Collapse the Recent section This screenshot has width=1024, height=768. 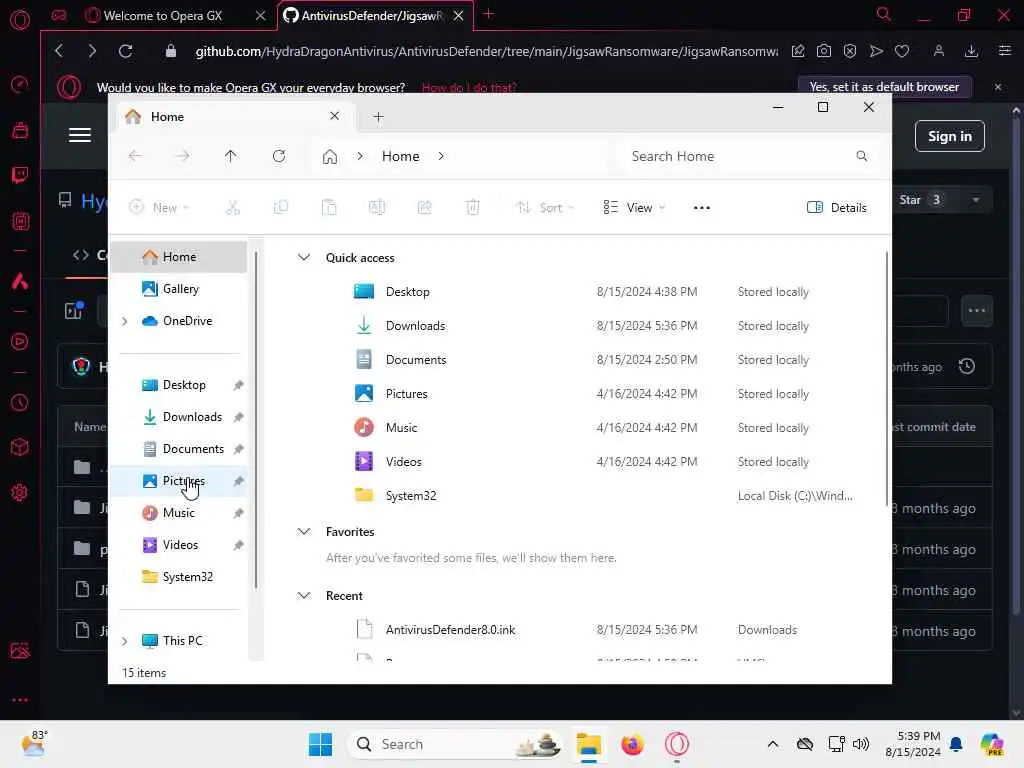click(304, 596)
